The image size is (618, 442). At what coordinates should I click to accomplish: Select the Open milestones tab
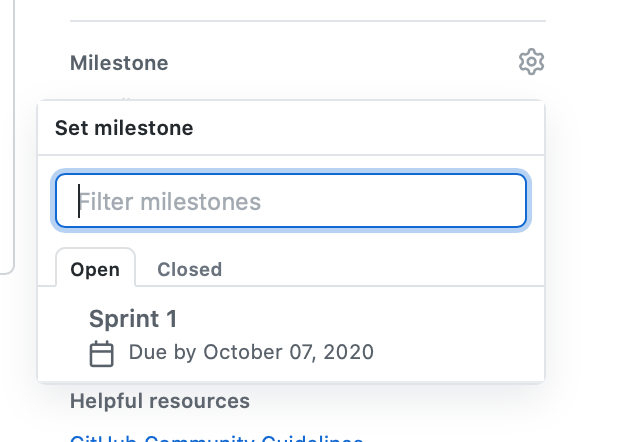pyautogui.click(x=95, y=270)
